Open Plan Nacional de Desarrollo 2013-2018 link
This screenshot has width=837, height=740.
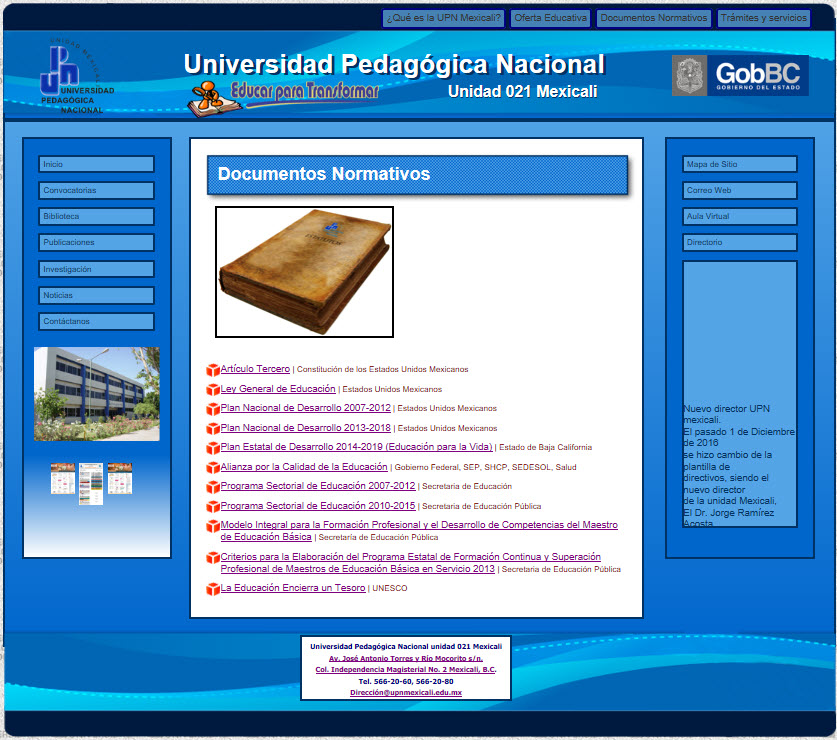point(306,428)
